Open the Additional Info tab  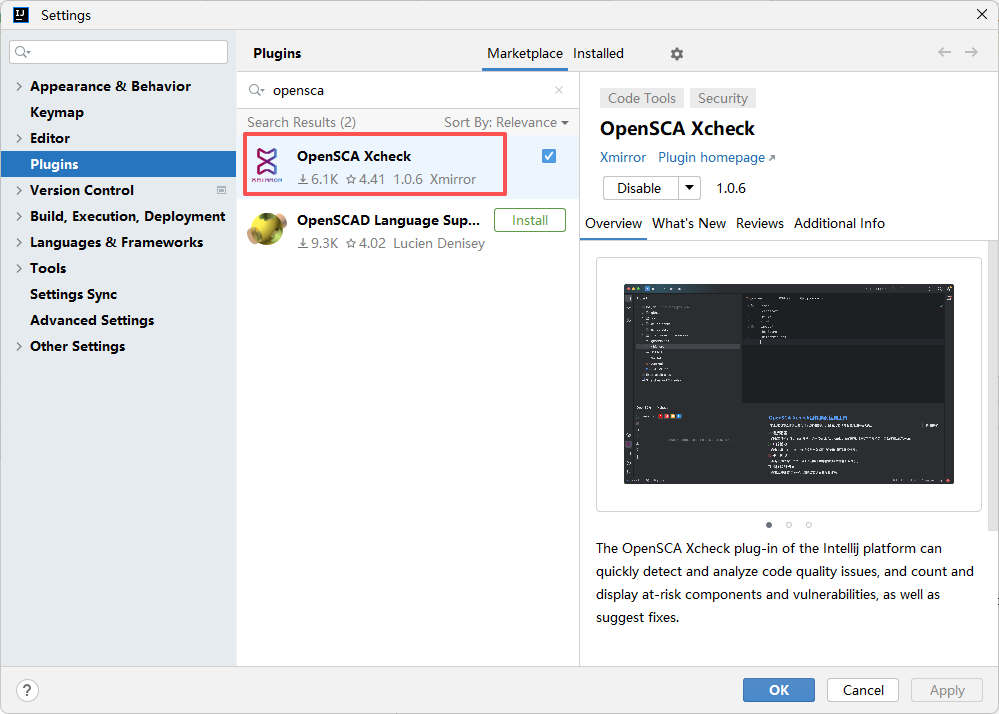(839, 224)
